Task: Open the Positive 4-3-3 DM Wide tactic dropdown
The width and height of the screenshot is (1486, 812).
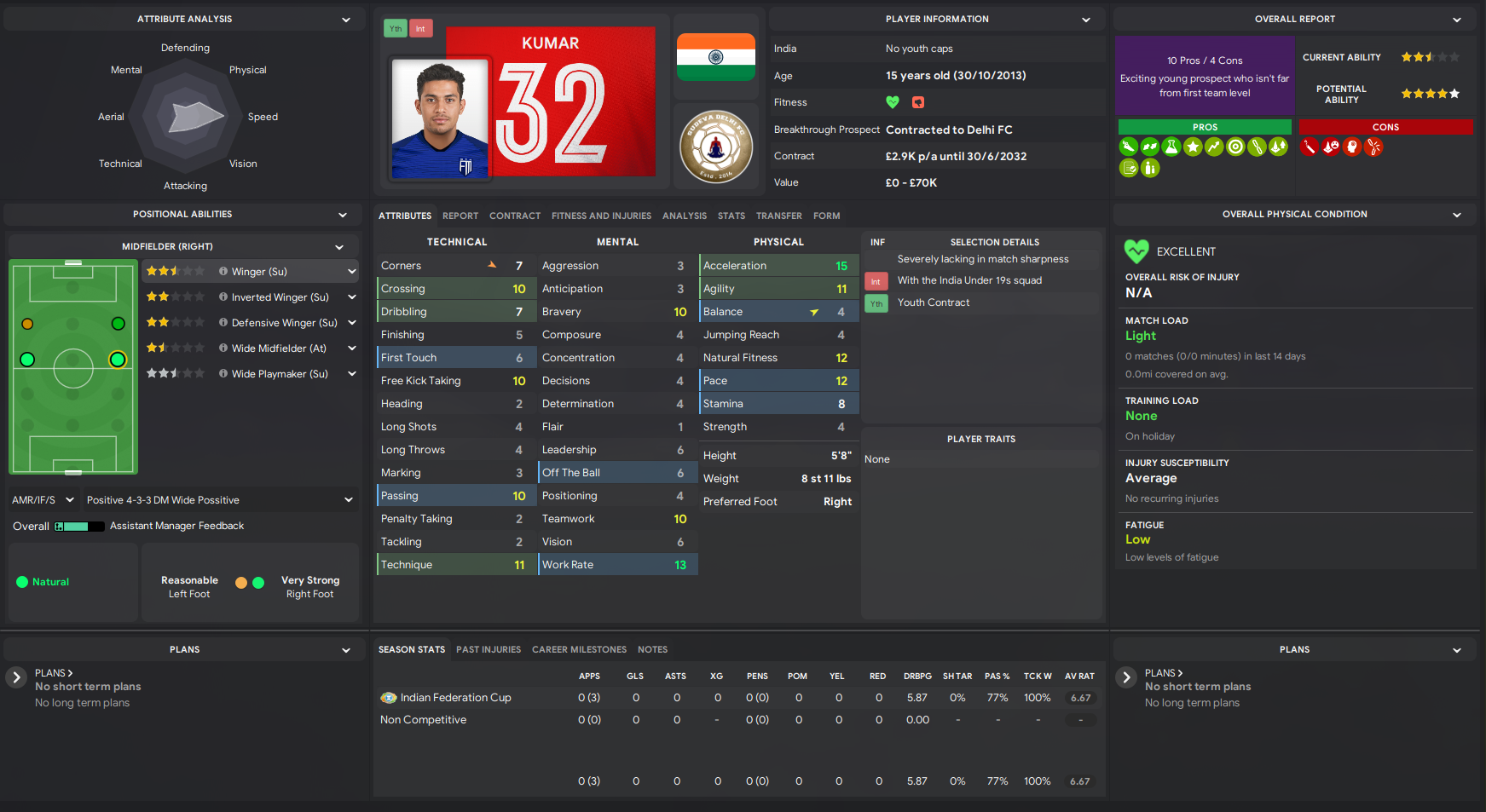Action: point(349,500)
